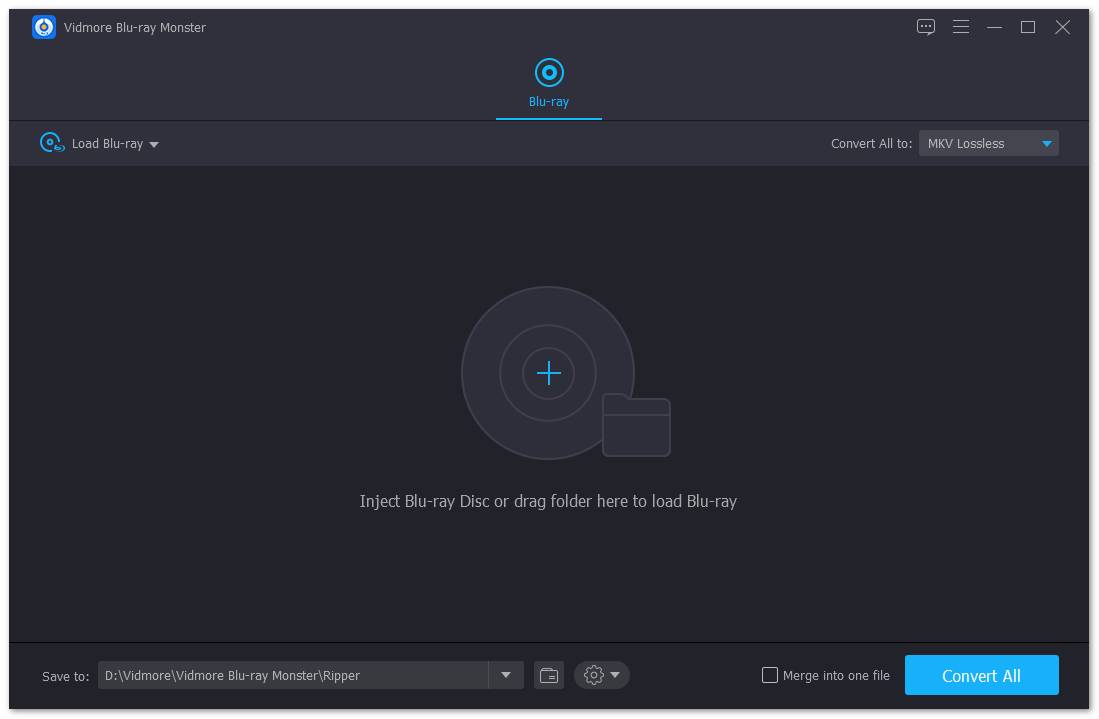1099x719 pixels.
Task: Expand the arrow next to settings gear
Action: click(615, 675)
